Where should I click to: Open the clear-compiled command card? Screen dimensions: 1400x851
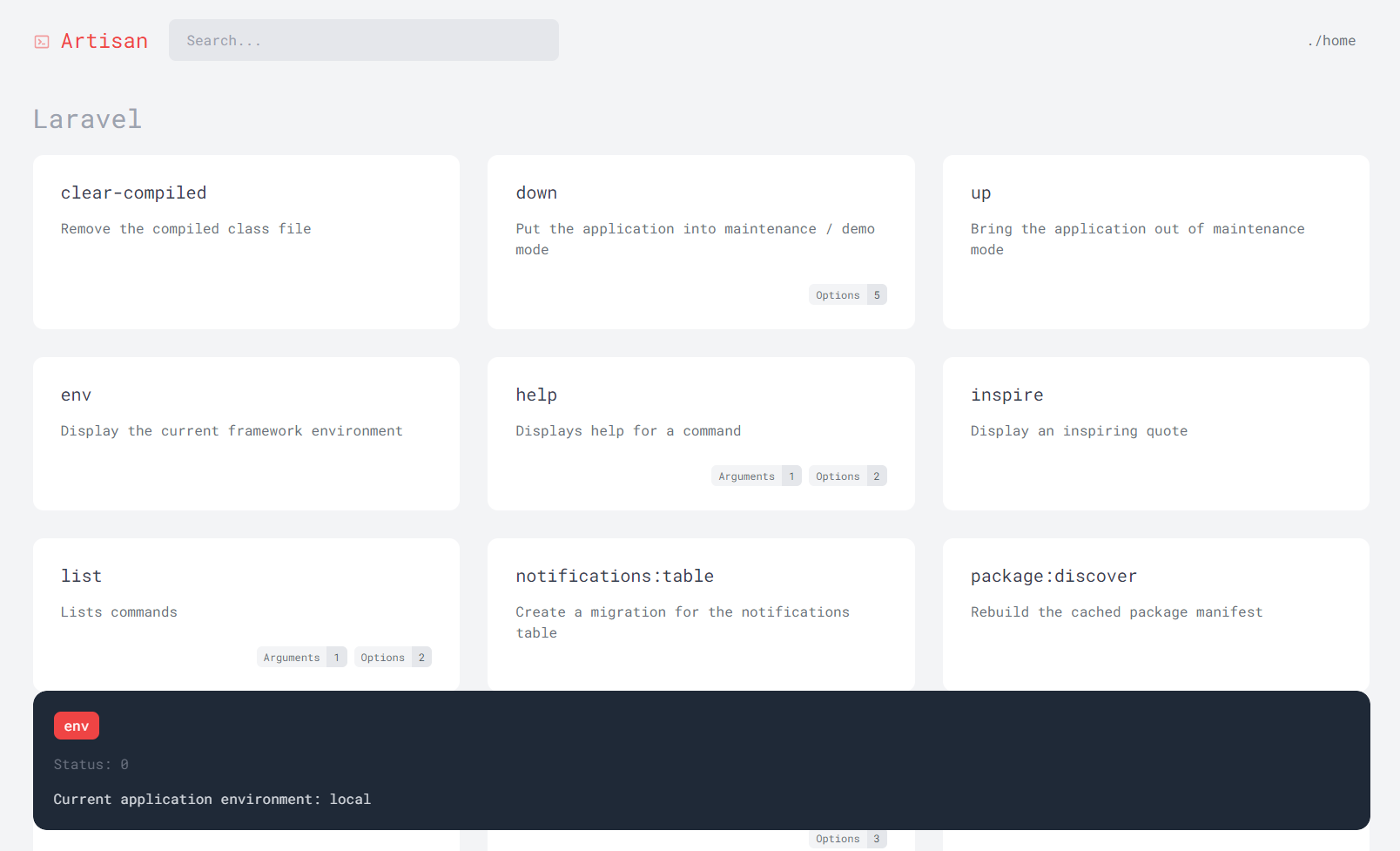click(x=246, y=242)
